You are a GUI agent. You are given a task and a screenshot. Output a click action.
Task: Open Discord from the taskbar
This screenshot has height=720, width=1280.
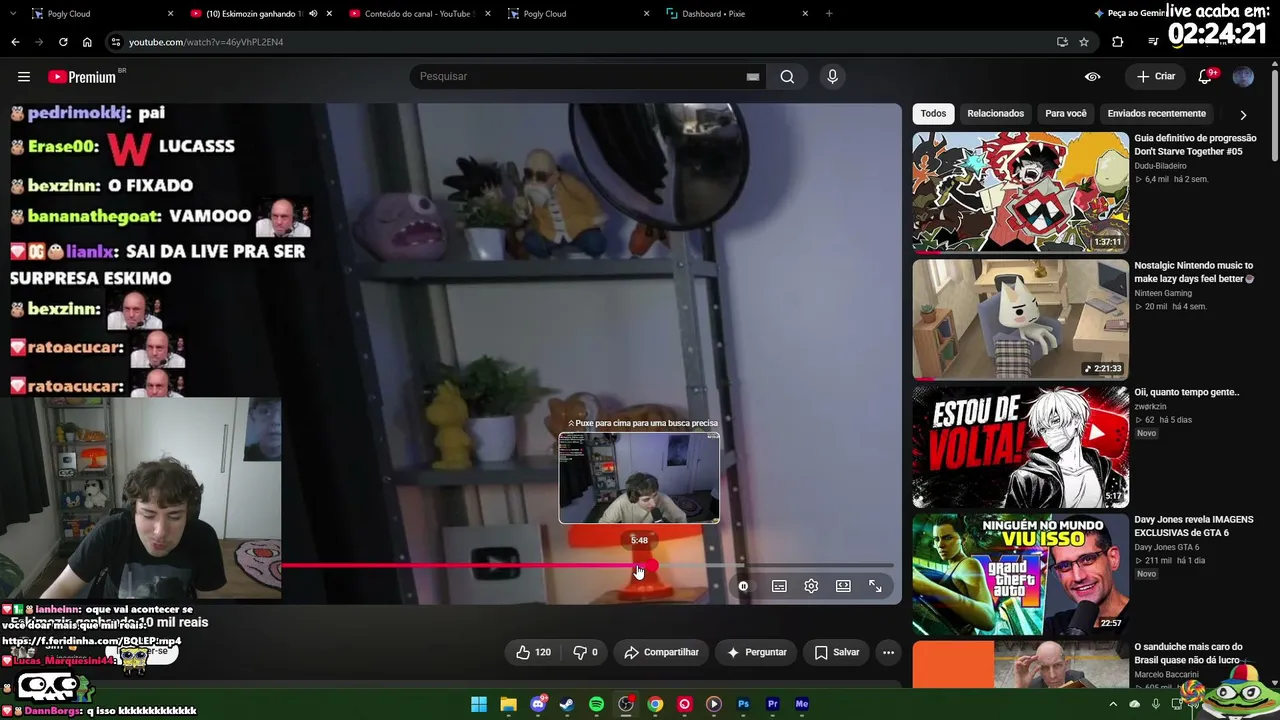[538, 704]
